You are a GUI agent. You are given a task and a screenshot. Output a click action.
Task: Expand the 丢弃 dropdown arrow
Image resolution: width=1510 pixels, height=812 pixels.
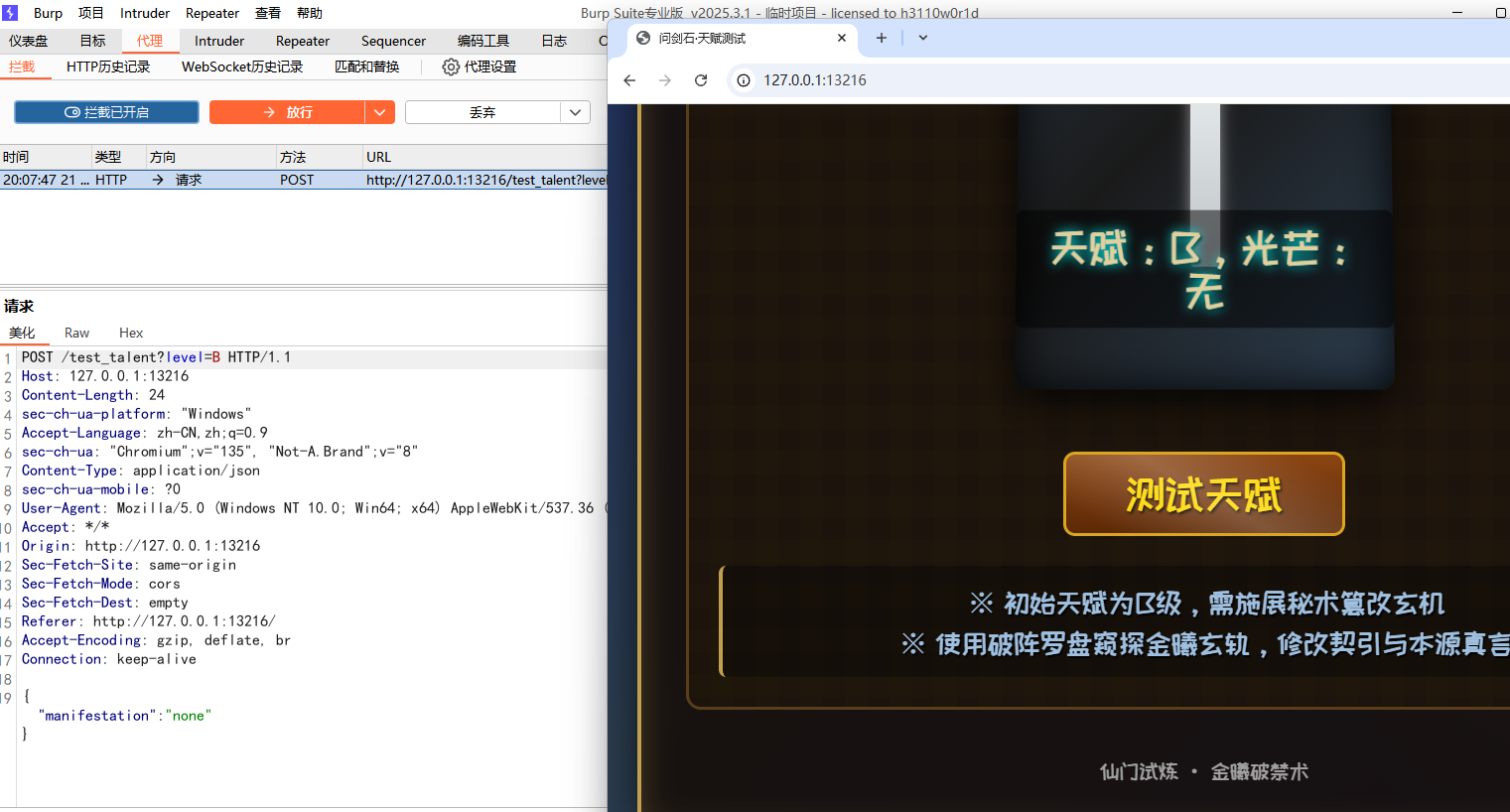click(575, 112)
